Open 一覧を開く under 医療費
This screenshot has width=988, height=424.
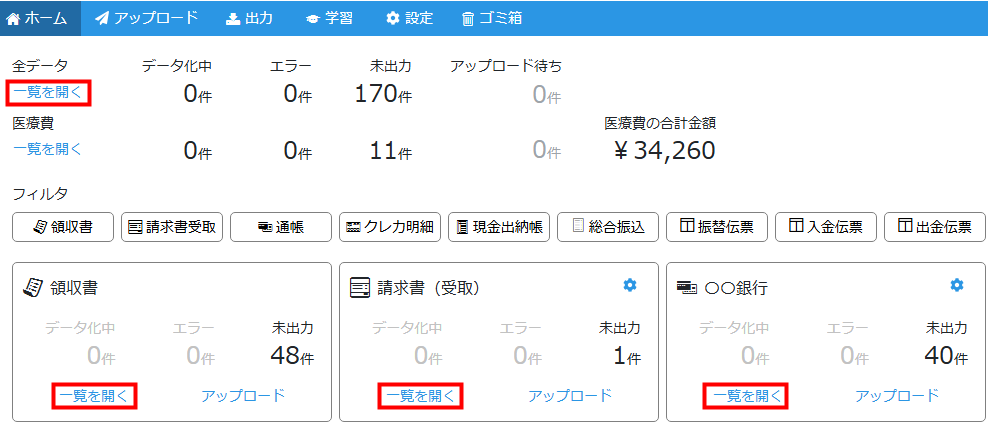(48, 149)
